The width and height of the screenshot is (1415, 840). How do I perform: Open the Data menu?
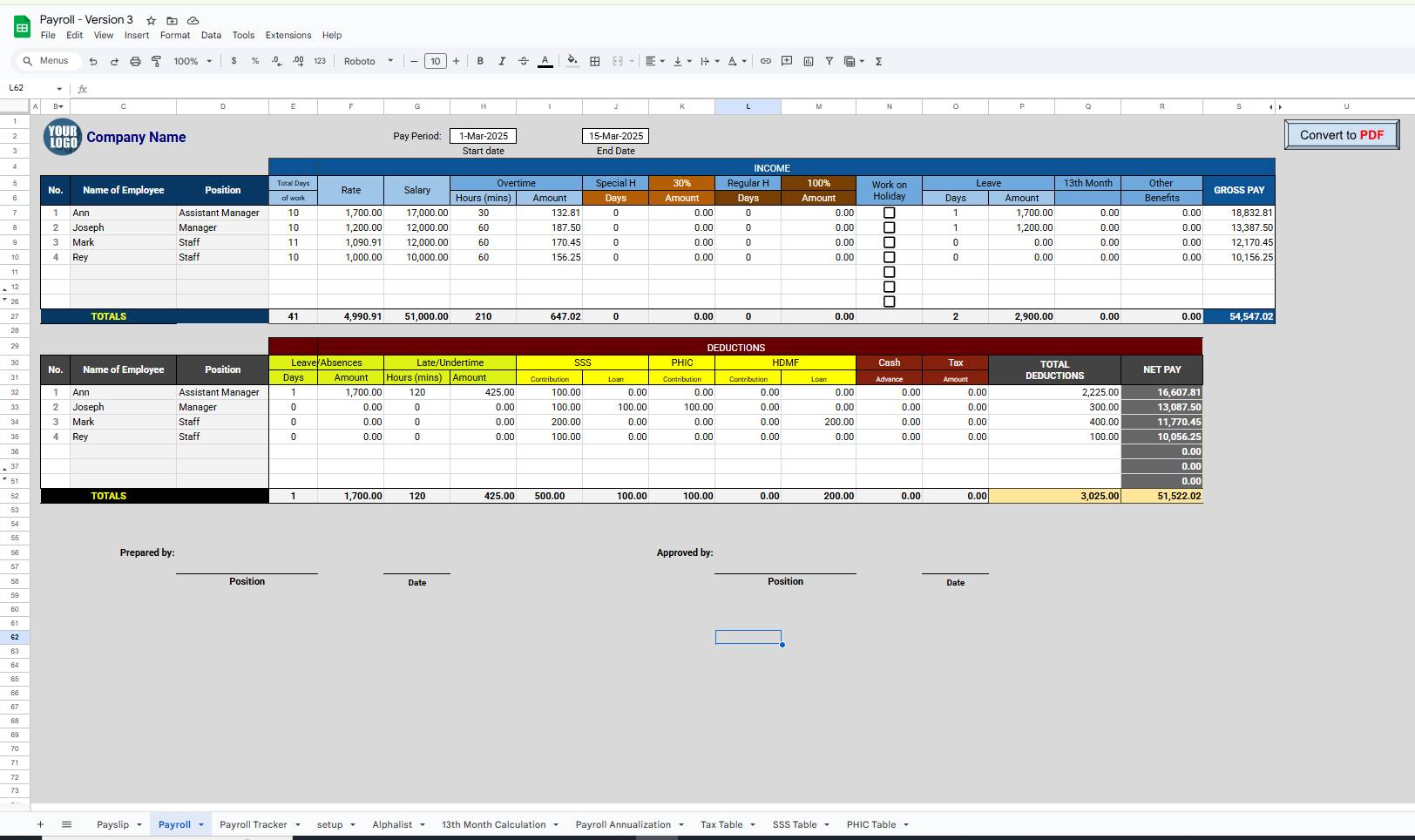coord(211,35)
